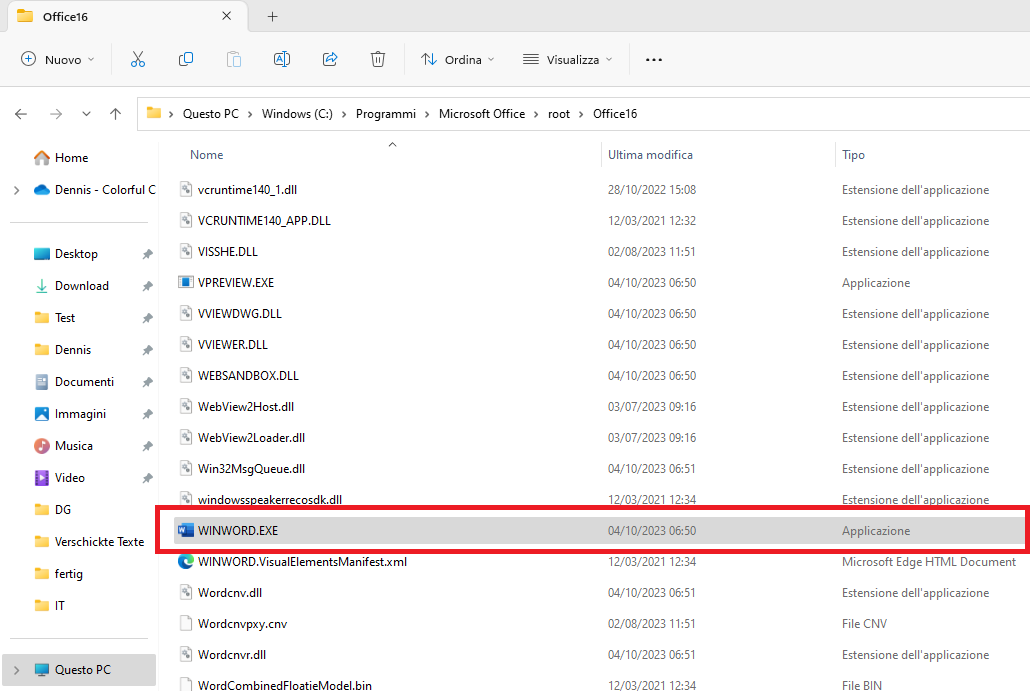Open Musica in the sidebar
Screen dimensions: 1030x691
pos(74,446)
